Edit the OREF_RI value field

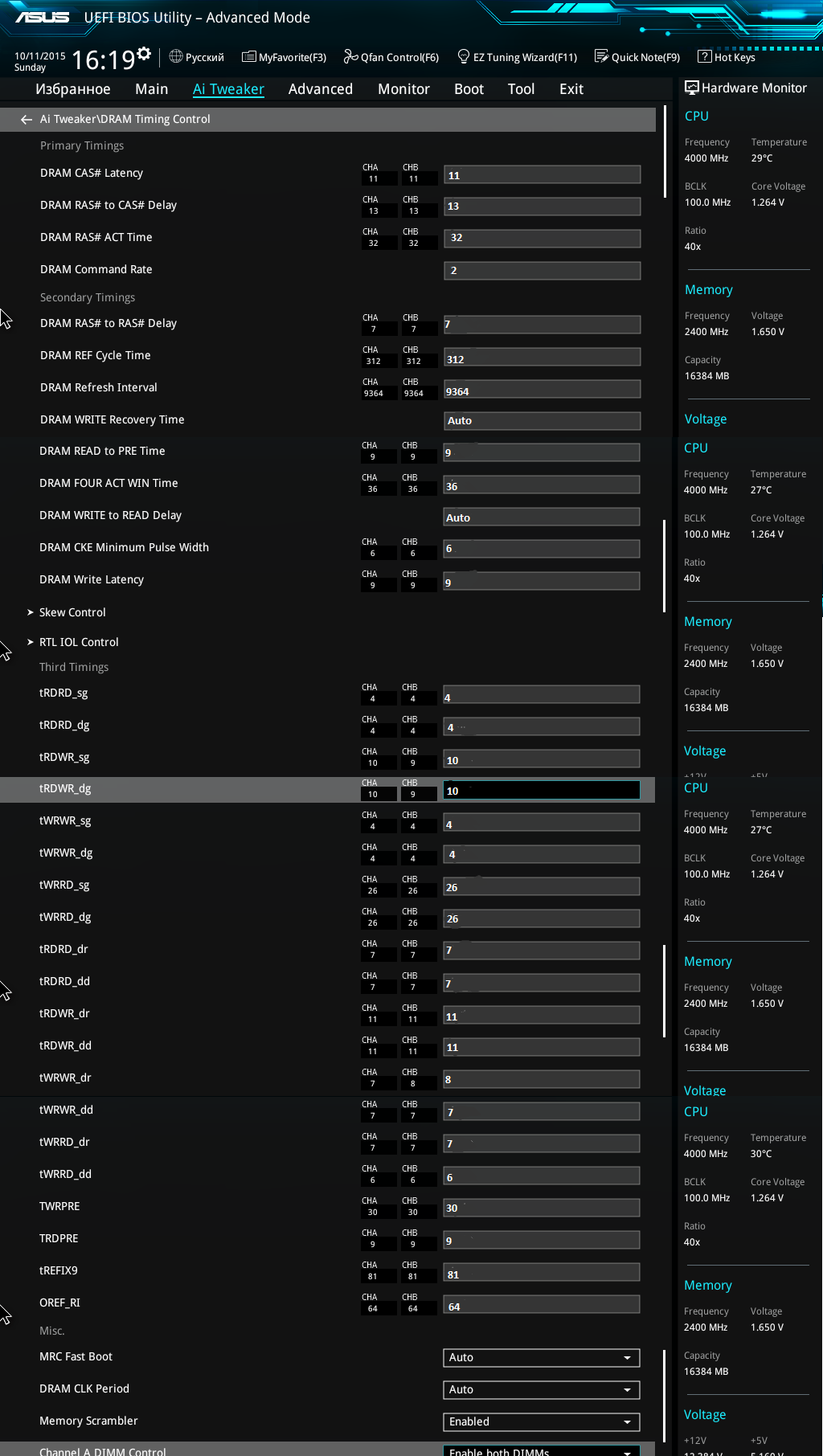tap(542, 1304)
